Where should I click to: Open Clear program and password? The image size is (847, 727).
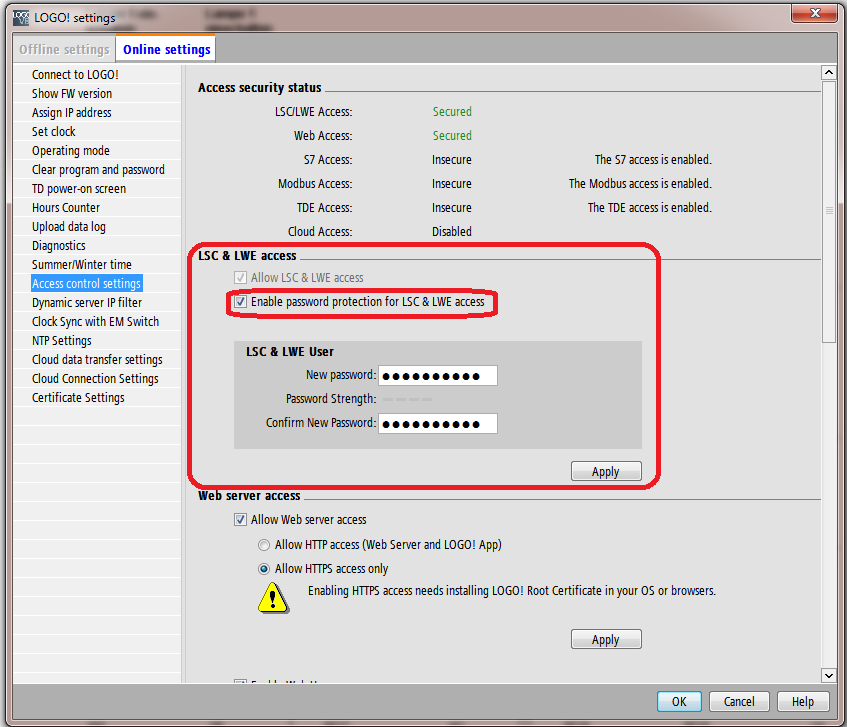tap(98, 170)
